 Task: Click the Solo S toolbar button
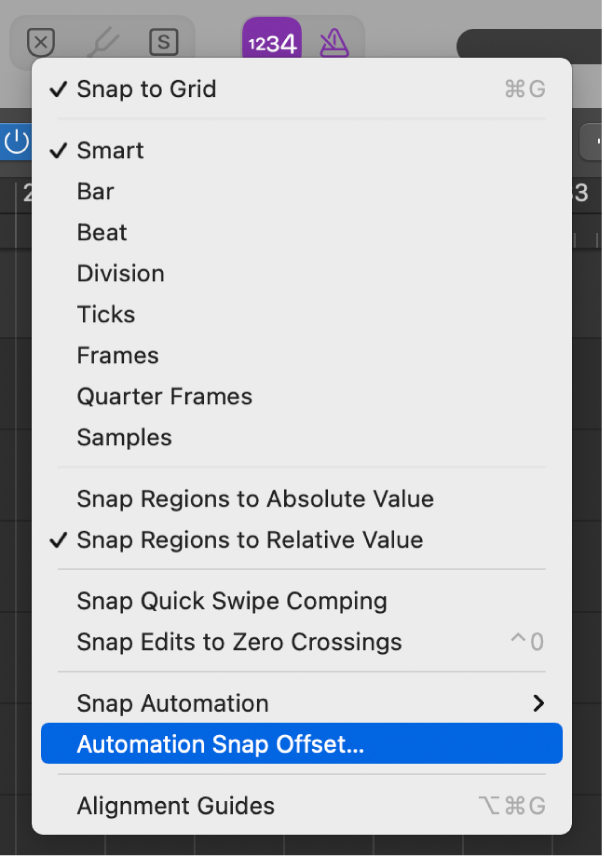pyautogui.click(x=163, y=42)
